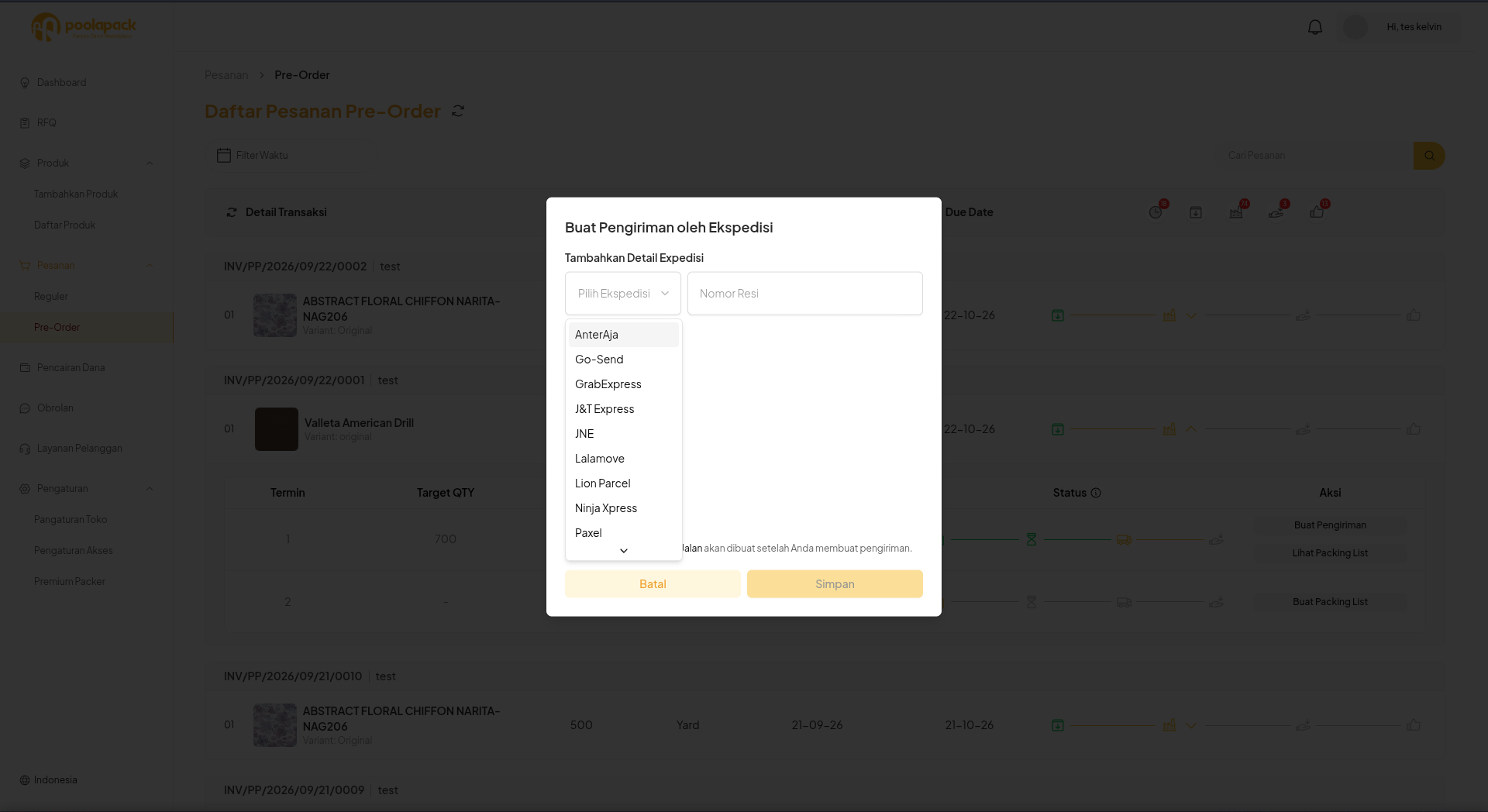Viewport: 1488px width, 812px height.
Task: Click the yellow search magnifier button
Action: [x=1429, y=156]
